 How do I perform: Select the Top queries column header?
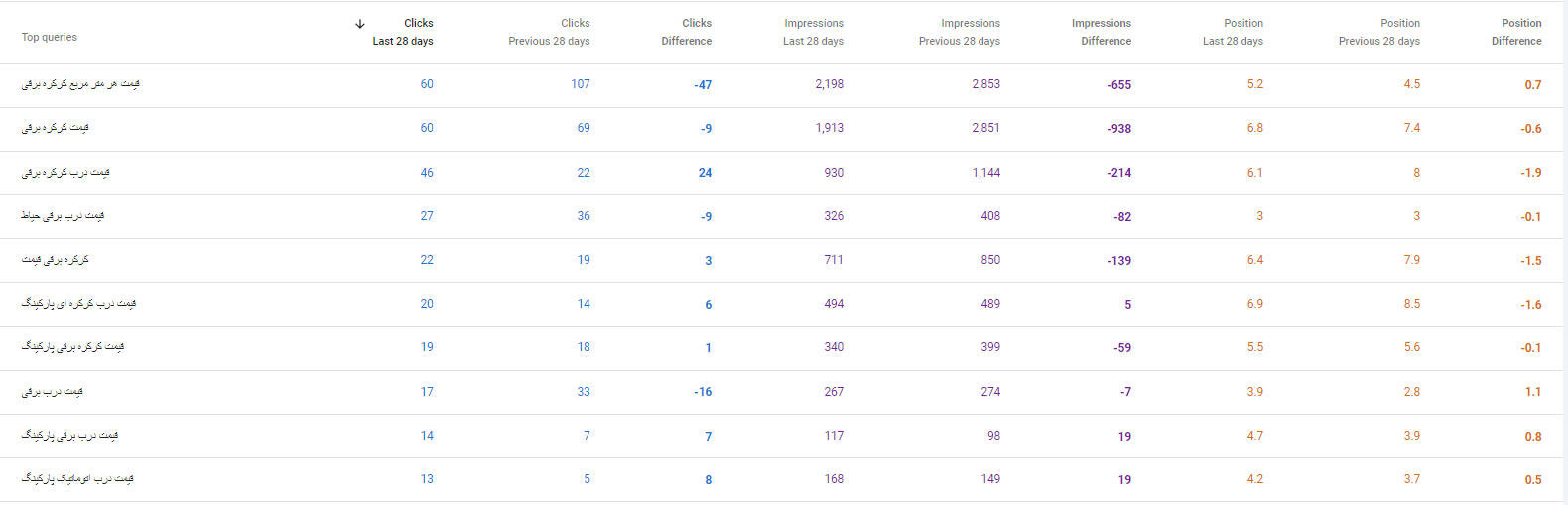(x=50, y=37)
